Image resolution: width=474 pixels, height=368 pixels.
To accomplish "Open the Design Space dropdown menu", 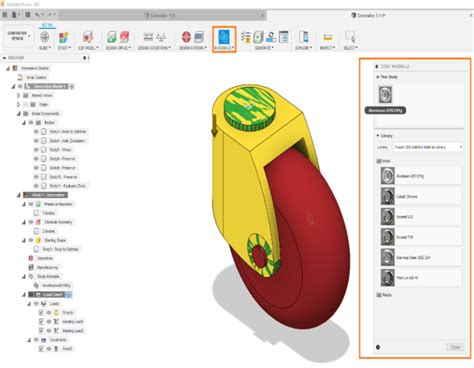I will pos(118,48).
